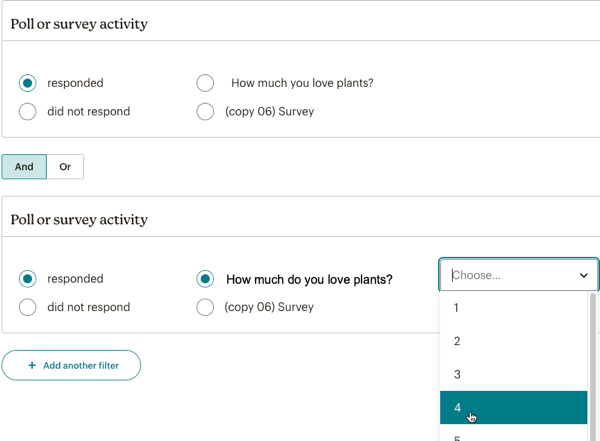Choose "How much you love plants?" in first filter
600x441 pixels.
205,83
